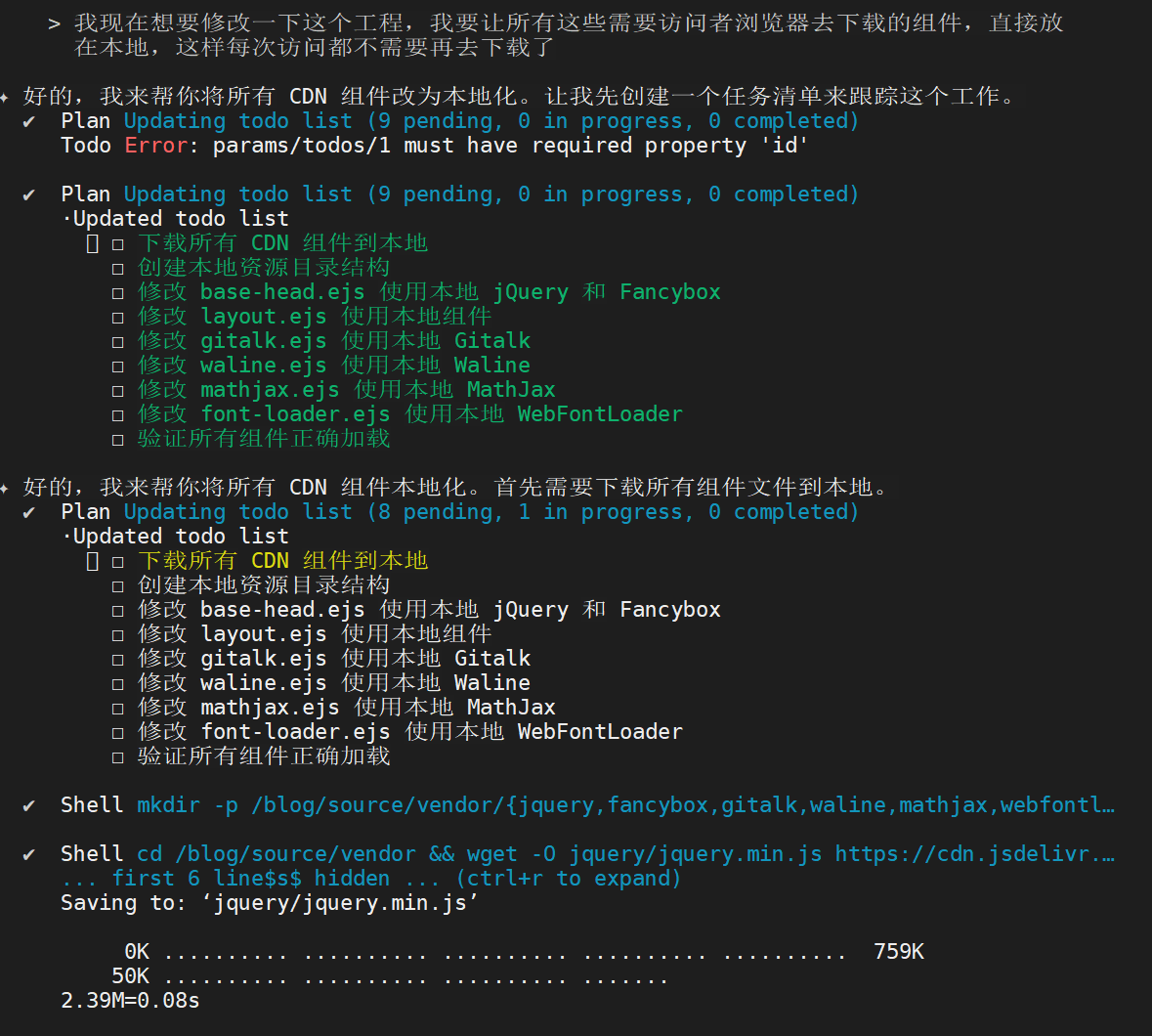Screen dimensions: 1152x1036
Task: Click the bullet before the "首先需要下载" assistant reply
Action: click(5, 488)
